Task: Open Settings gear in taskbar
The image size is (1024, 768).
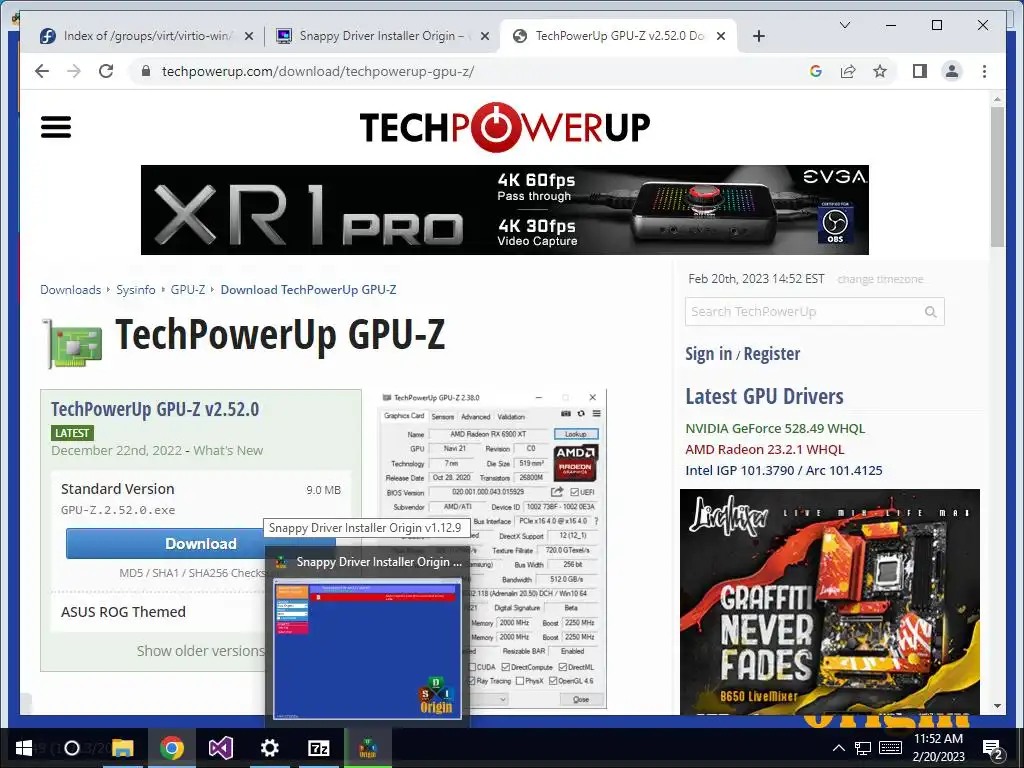Action: pos(270,748)
